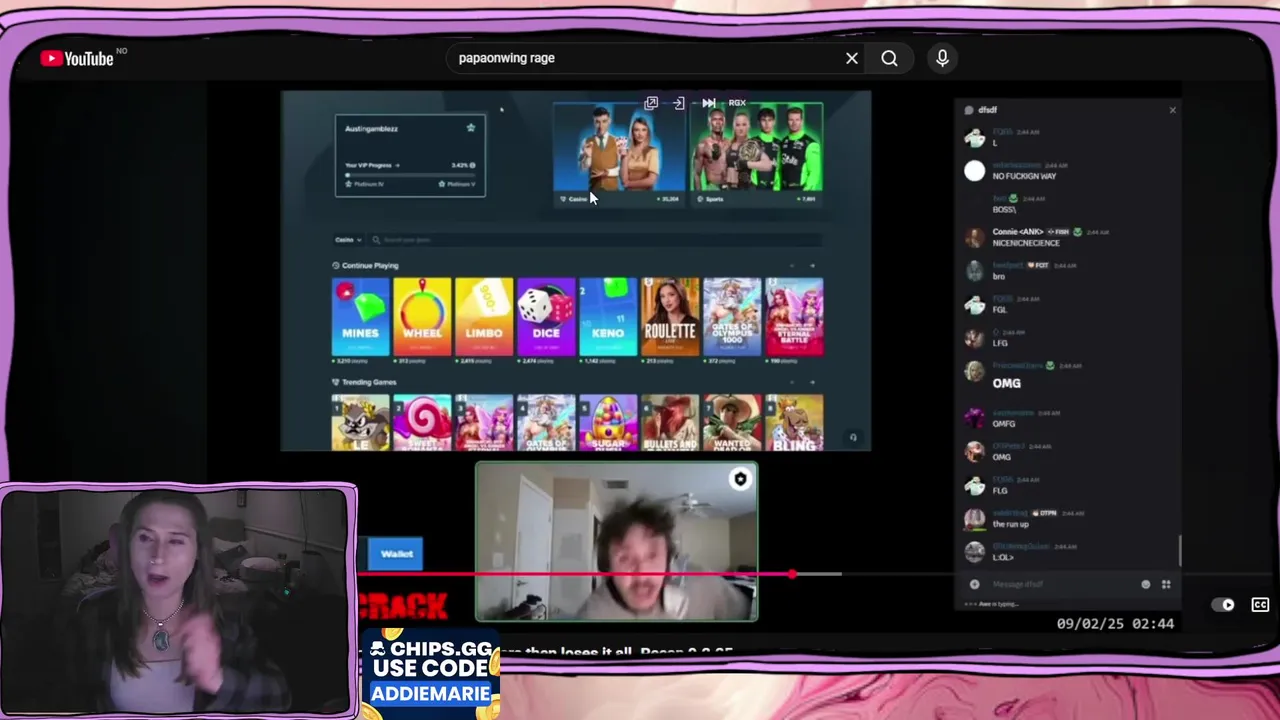Click the white circle user avatar
Screen dimensions: 1280x720
[x=974, y=172]
